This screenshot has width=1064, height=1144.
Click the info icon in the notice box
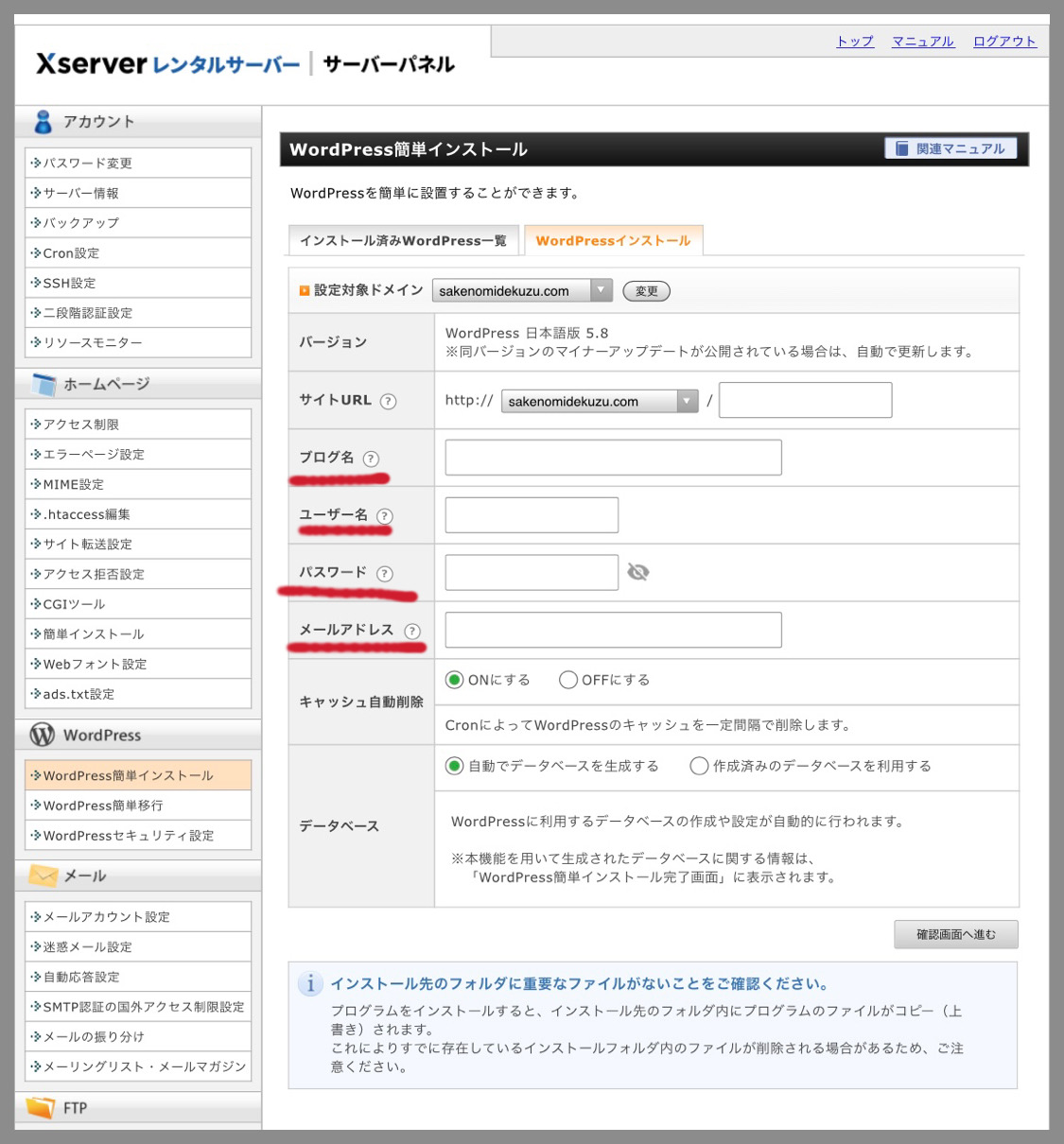pos(310,984)
